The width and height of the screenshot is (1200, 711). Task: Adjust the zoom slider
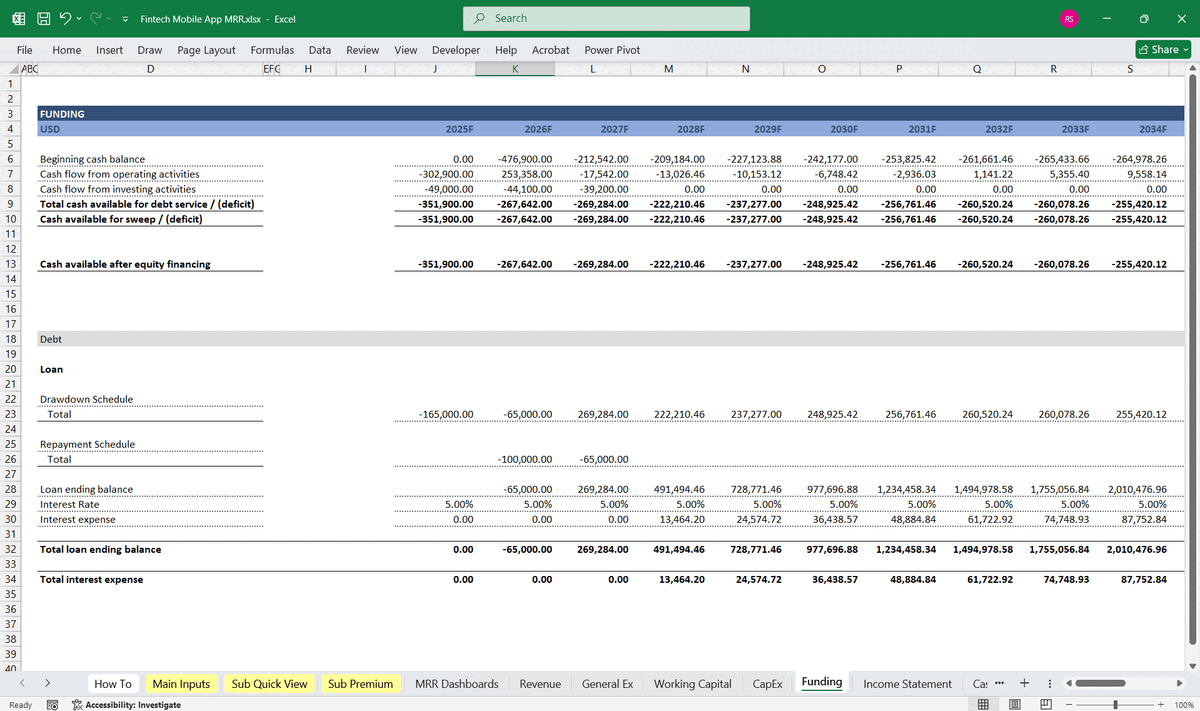1116,704
